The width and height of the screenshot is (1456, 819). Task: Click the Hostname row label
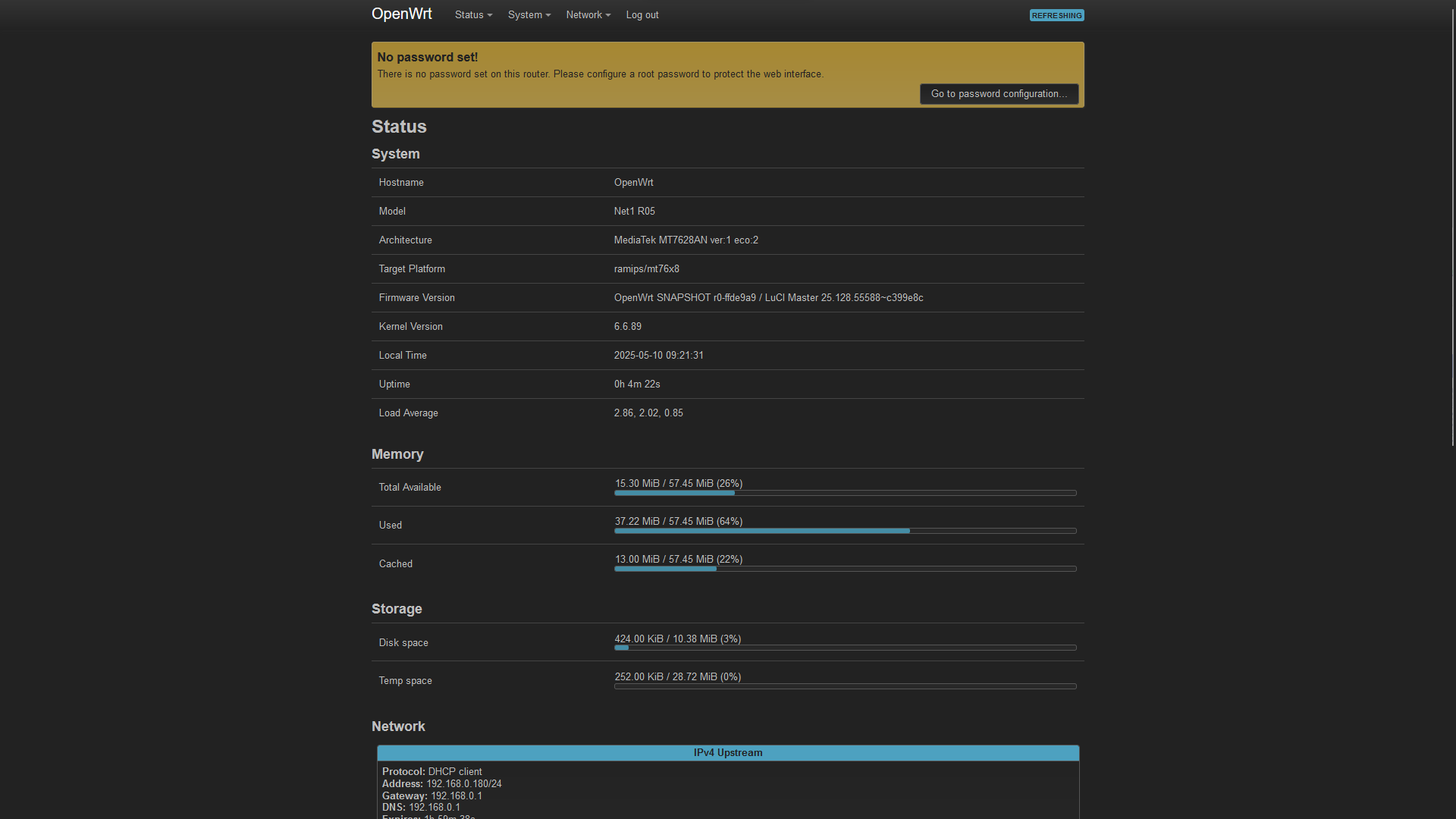point(401,183)
